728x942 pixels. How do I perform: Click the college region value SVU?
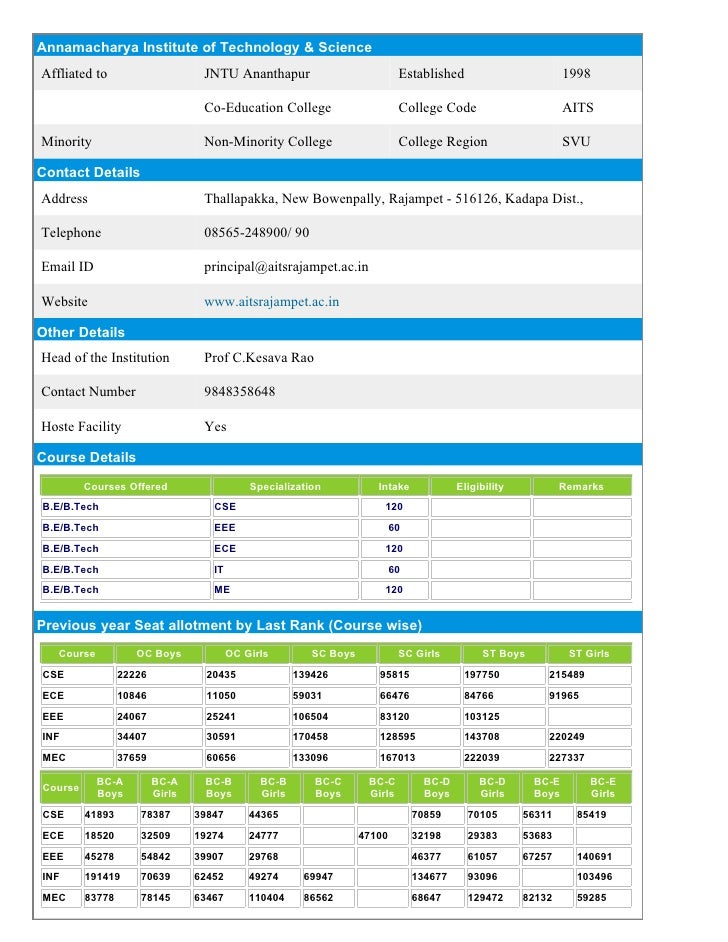pyautogui.click(x=576, y=142)
